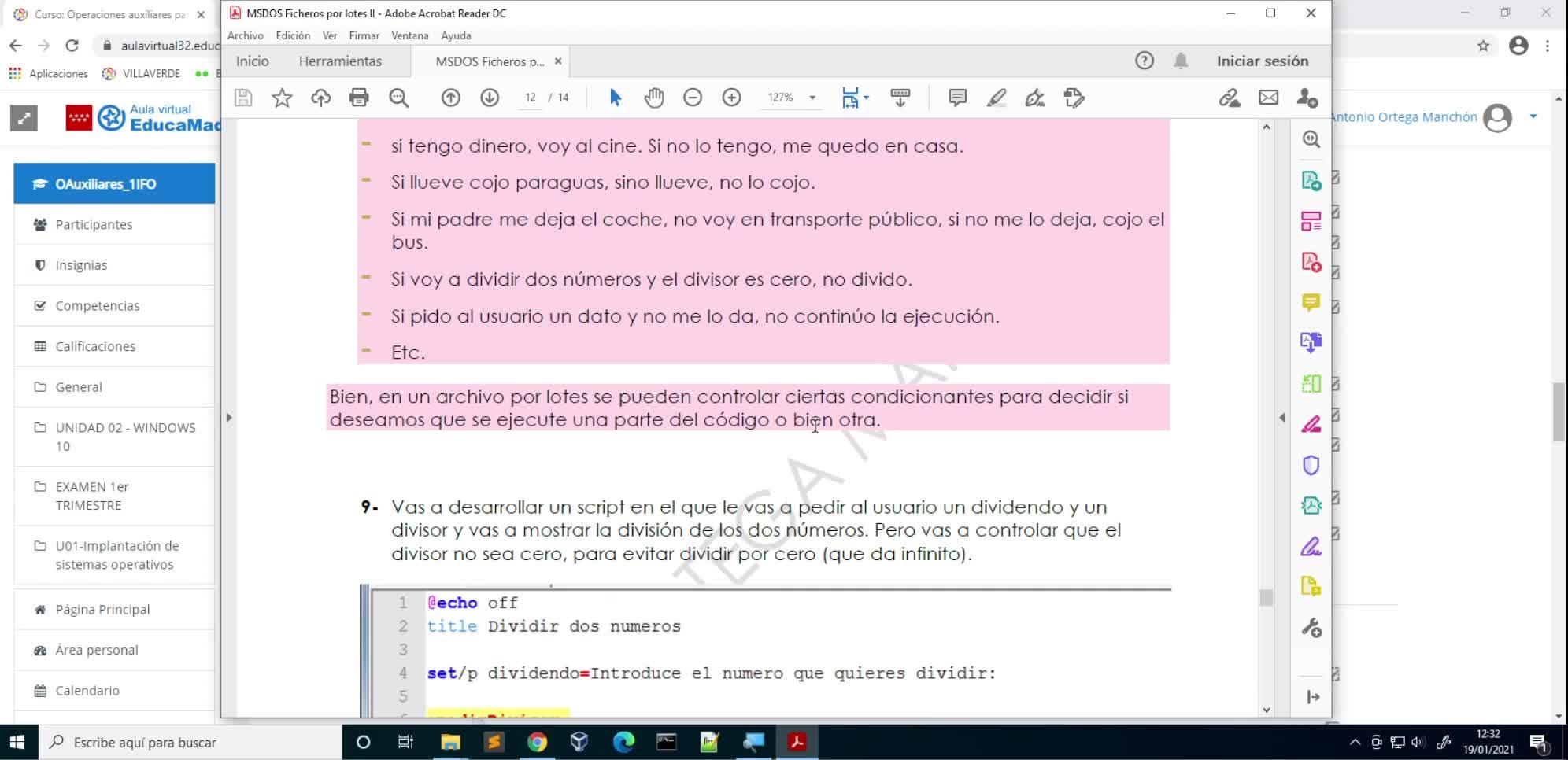
Task: Open Participantes in course sidebar
Action: (114, 224)
